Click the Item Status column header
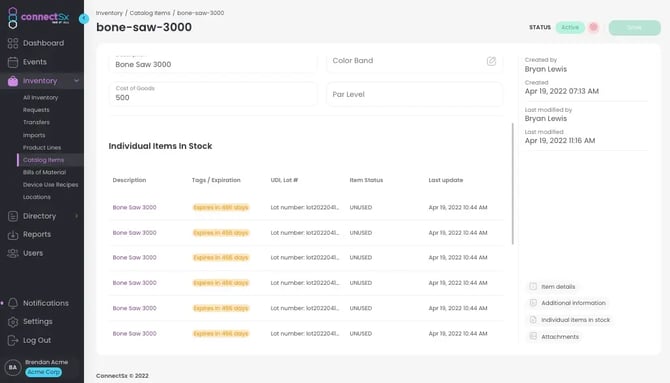Viewport: 670px width, 383px height. [366, 180]
